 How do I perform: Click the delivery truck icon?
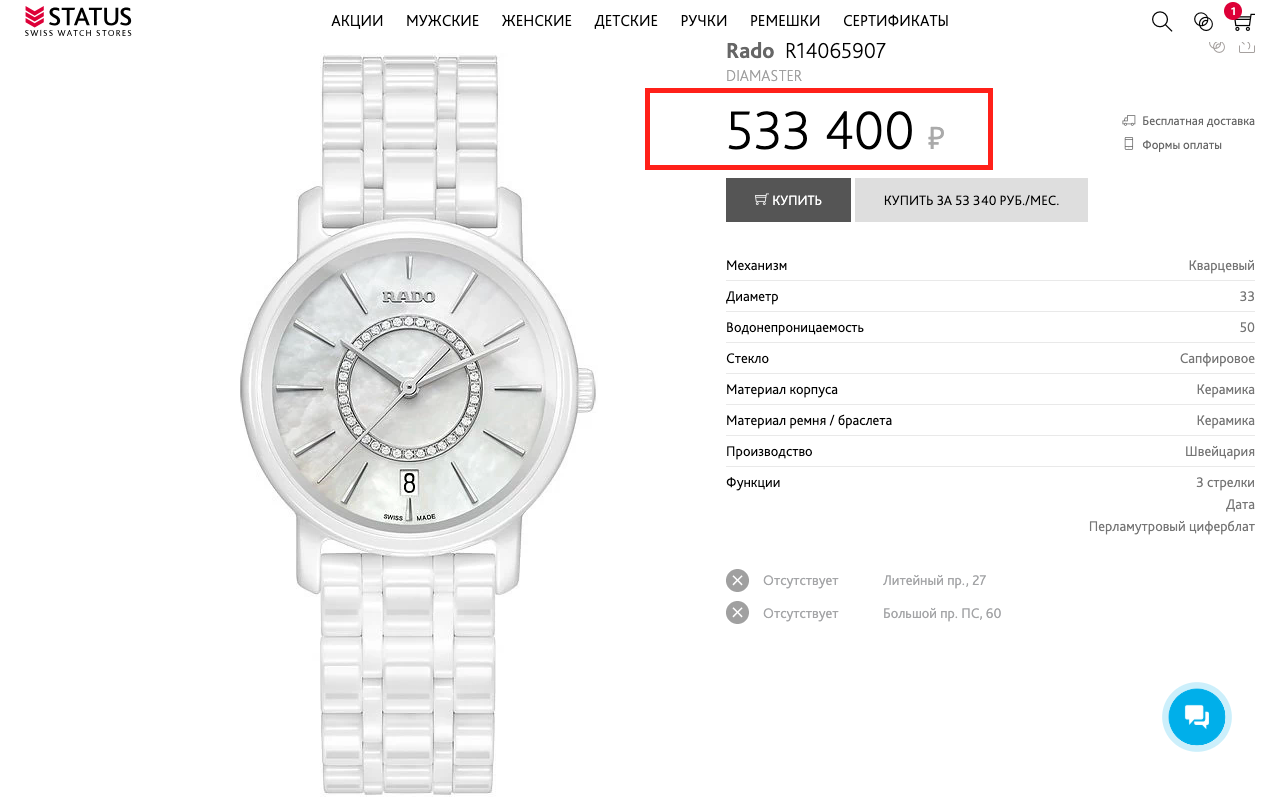(1129, 121)
